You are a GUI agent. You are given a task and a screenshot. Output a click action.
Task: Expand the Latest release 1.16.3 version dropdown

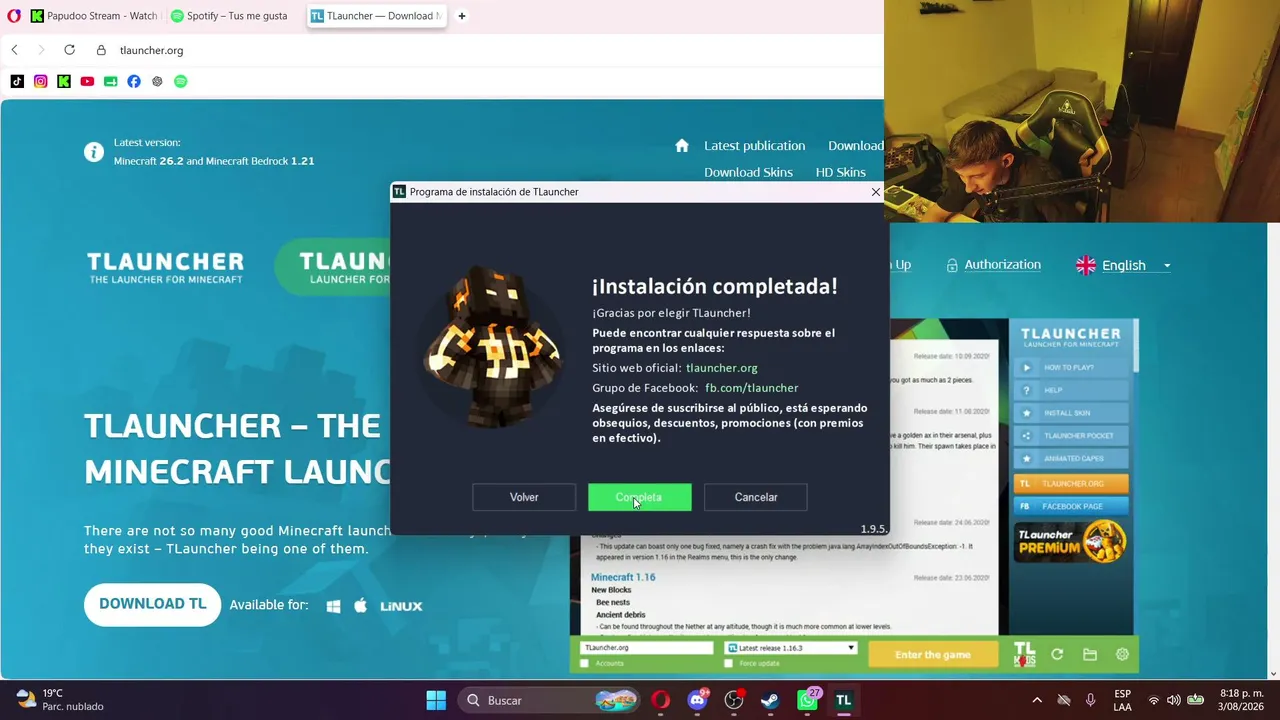[791, 648]
